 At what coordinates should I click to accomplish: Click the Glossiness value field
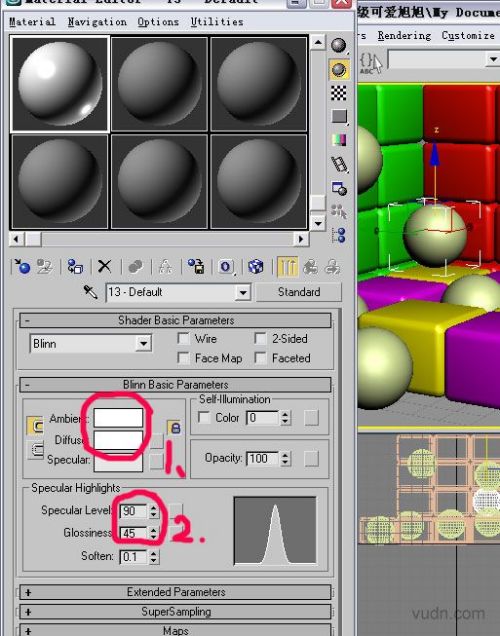coord(134,533)
